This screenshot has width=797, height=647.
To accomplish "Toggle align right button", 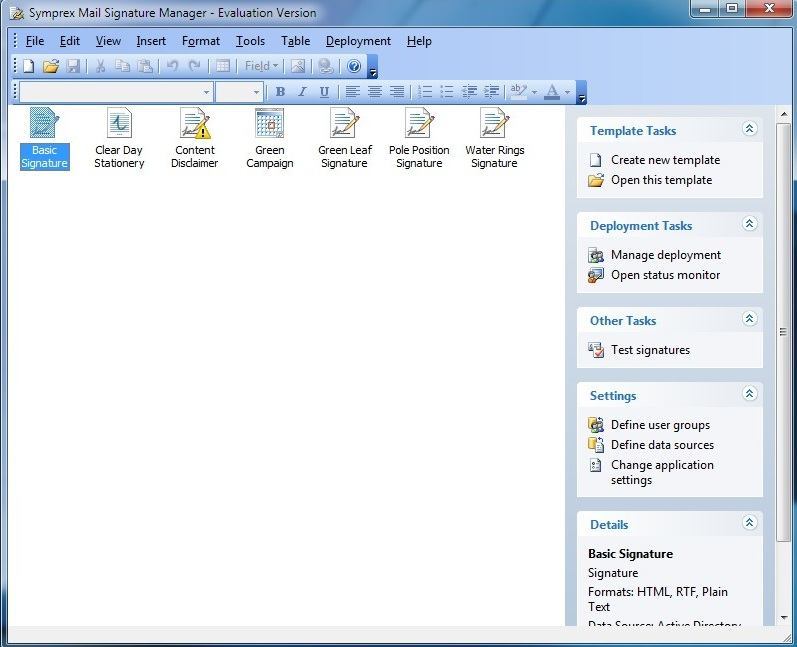I will 396,92.
